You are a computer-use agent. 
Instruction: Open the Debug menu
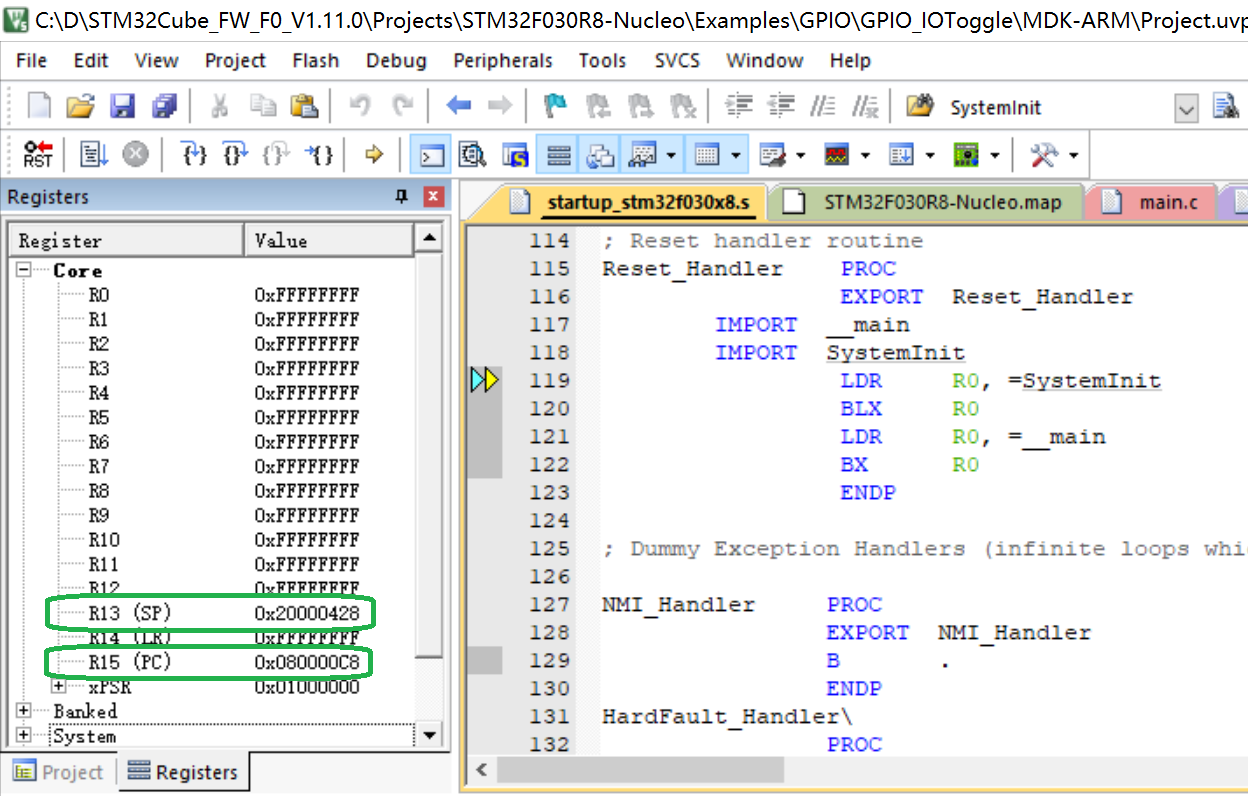pyautogui.click(x=396, y=61)
